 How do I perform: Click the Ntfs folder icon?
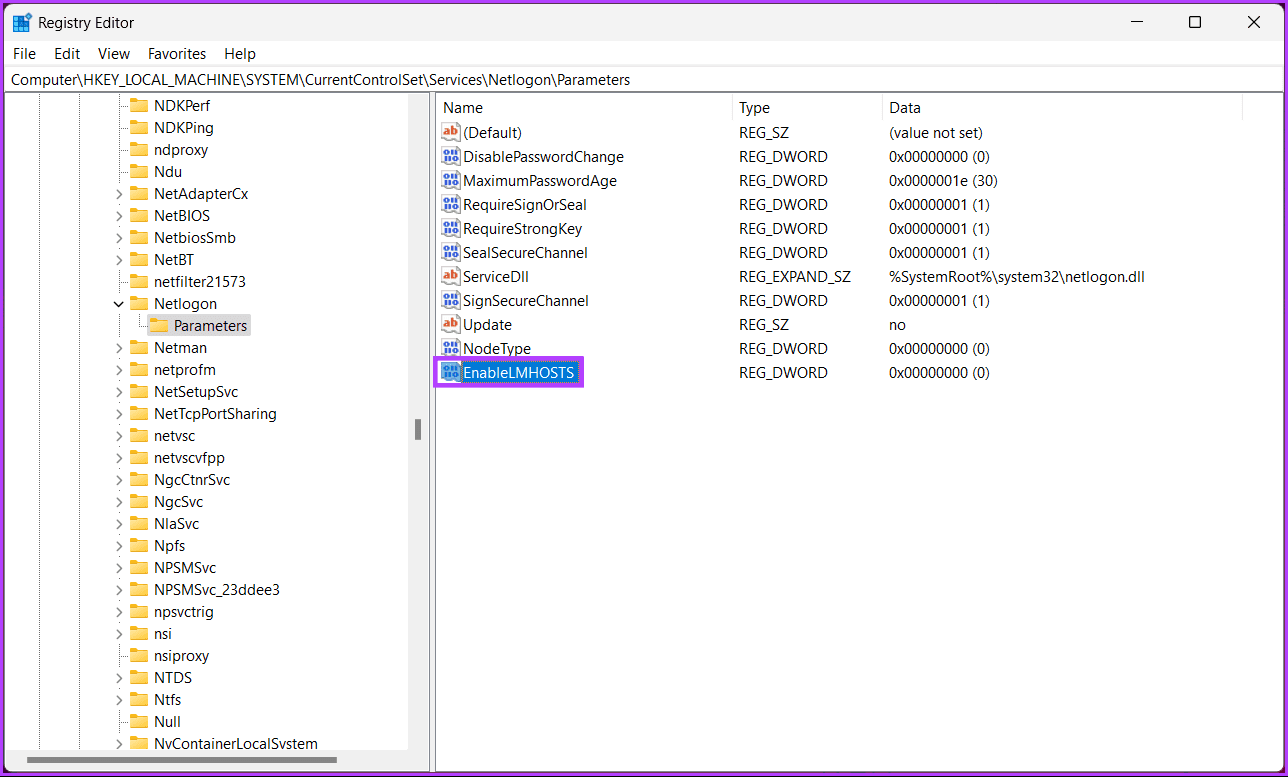click(139, 699)
